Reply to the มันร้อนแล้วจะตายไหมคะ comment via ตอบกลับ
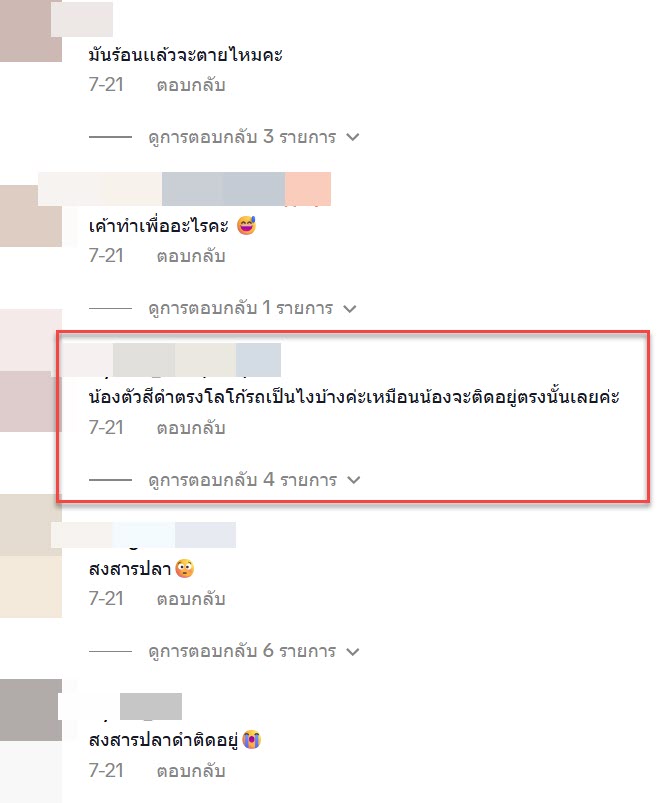 point(190,85)
